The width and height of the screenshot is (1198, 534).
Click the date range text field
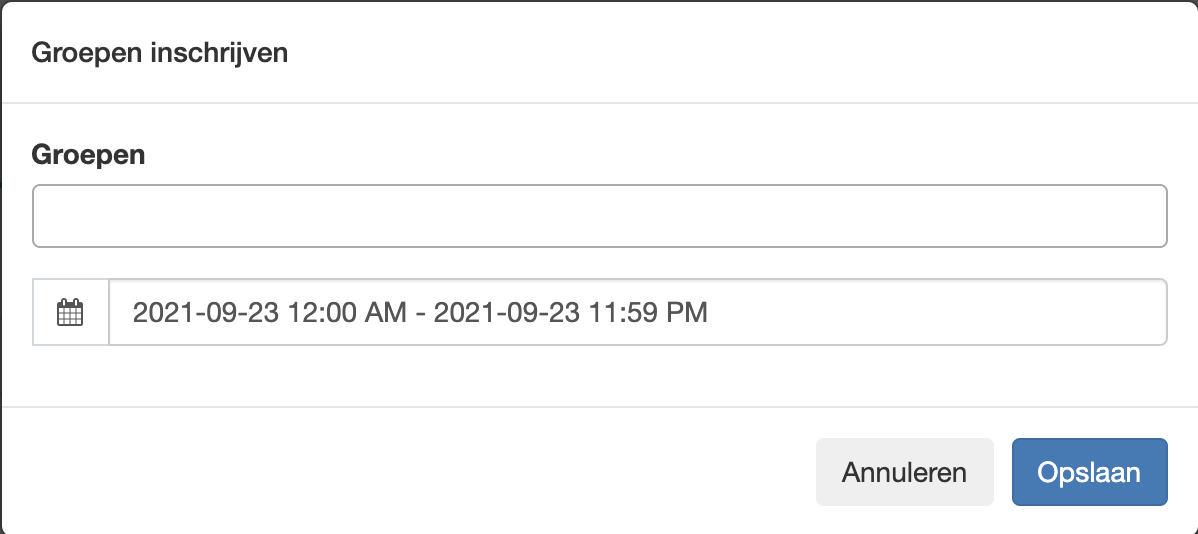coord(638,312)
